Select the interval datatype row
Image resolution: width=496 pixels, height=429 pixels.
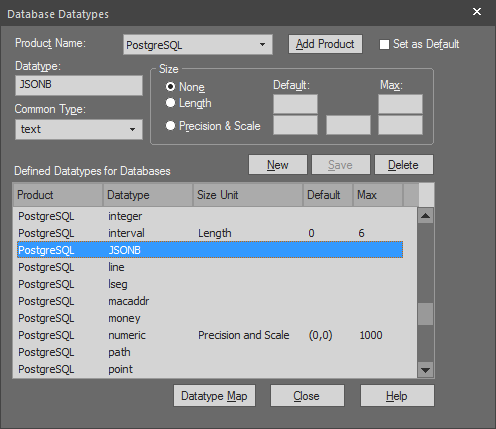pos(210,233)
